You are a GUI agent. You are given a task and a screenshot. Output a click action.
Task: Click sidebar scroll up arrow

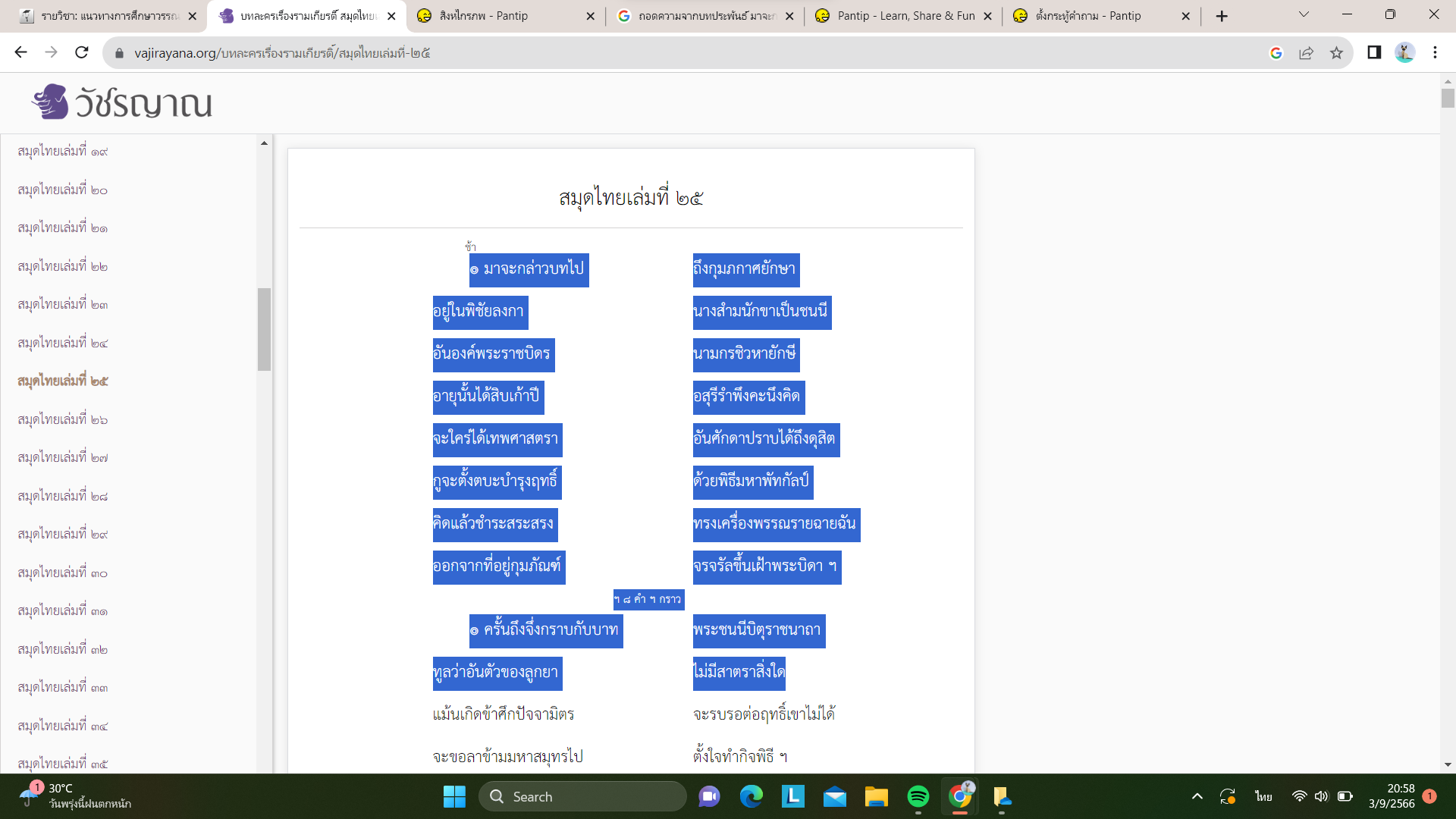click(264, 143)
